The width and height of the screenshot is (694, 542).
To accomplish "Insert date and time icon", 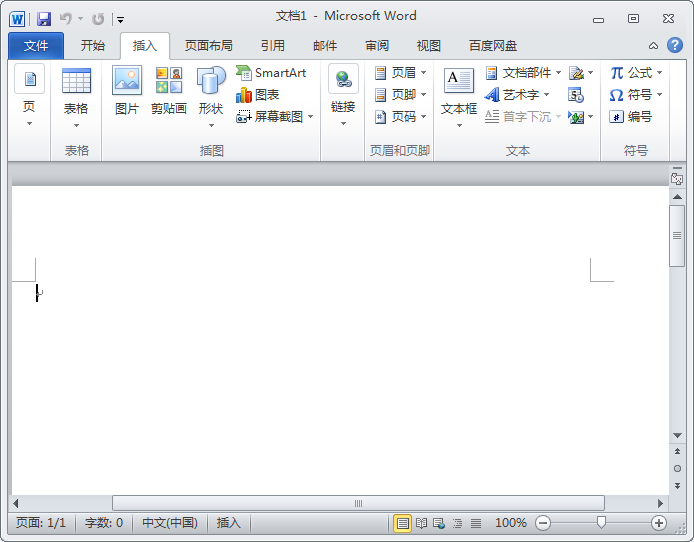I will (576, 95).
